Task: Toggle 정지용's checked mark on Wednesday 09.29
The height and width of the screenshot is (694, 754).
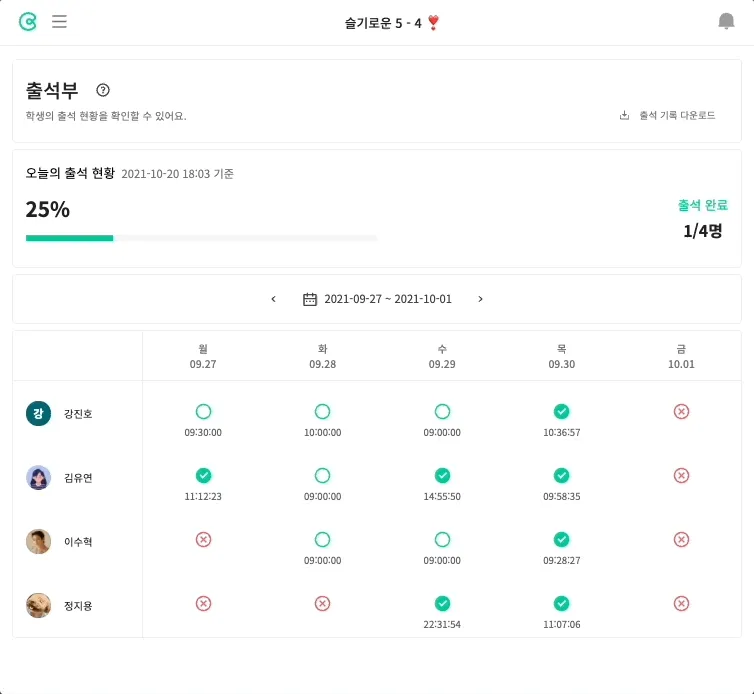Action: [442, 603]
